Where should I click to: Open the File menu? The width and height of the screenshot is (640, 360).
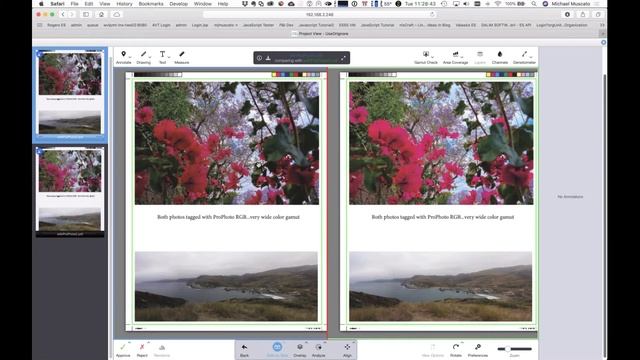(x=74, y=4)
